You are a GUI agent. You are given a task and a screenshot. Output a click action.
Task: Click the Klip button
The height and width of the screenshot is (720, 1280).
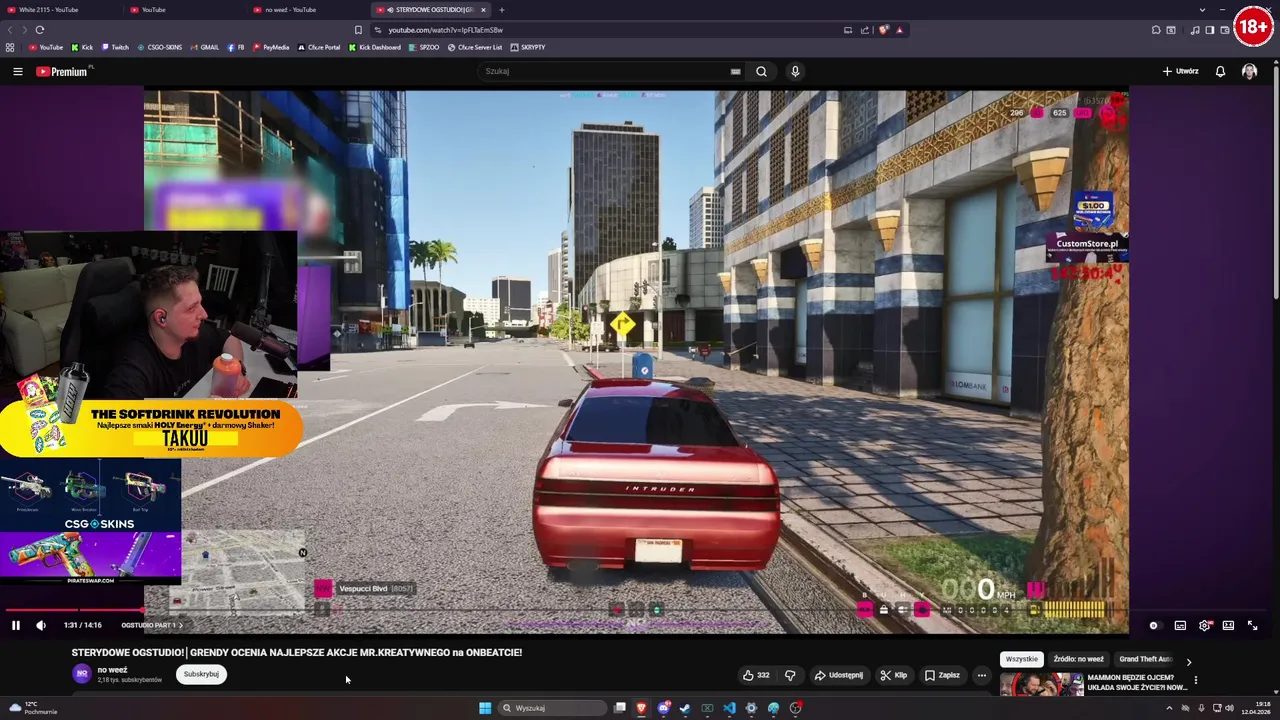893,675
